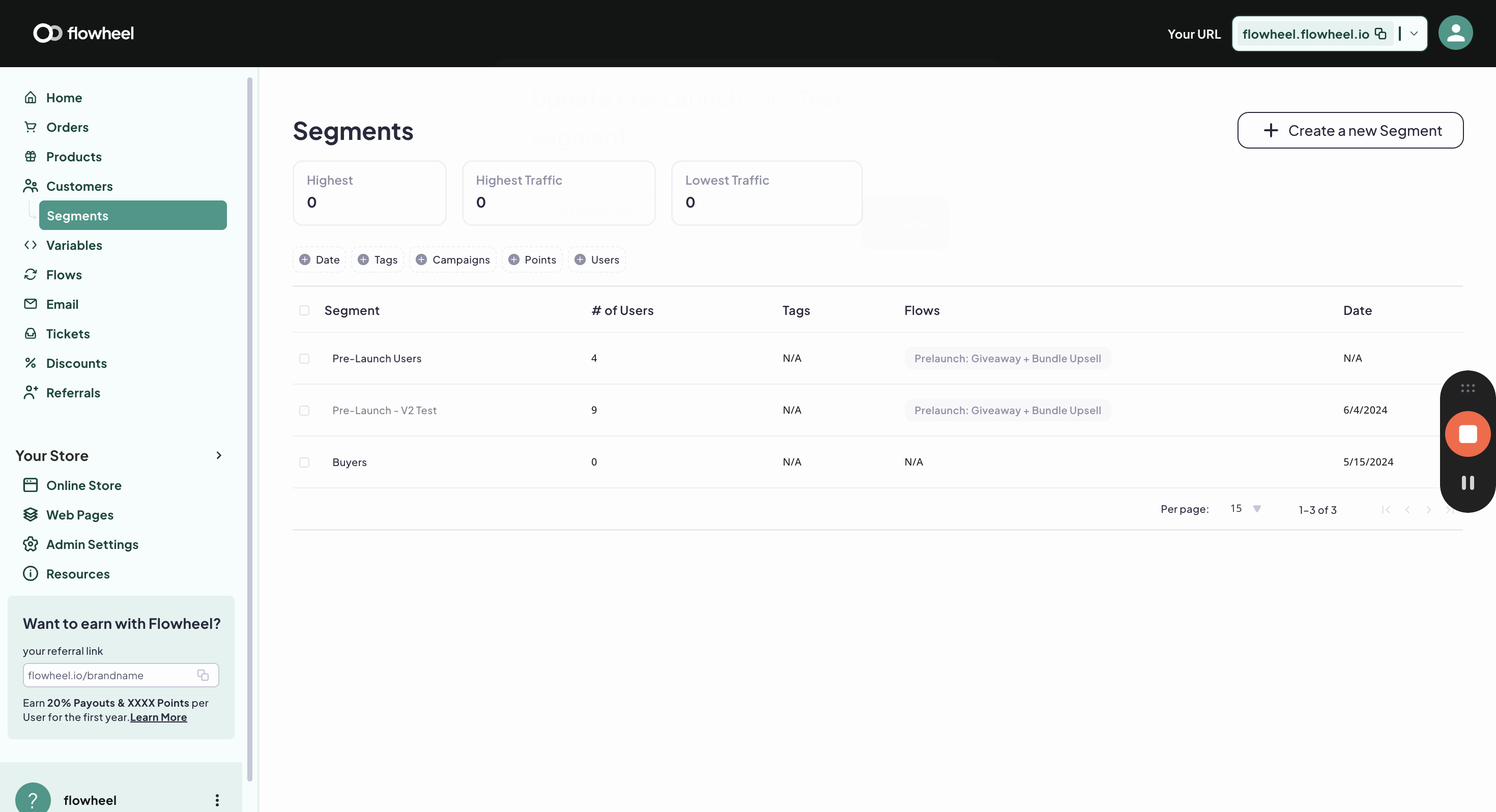Click the Online Store window icon
Image resolution: width=1496 pixels, height=812 pixels.
pos(30,485)
